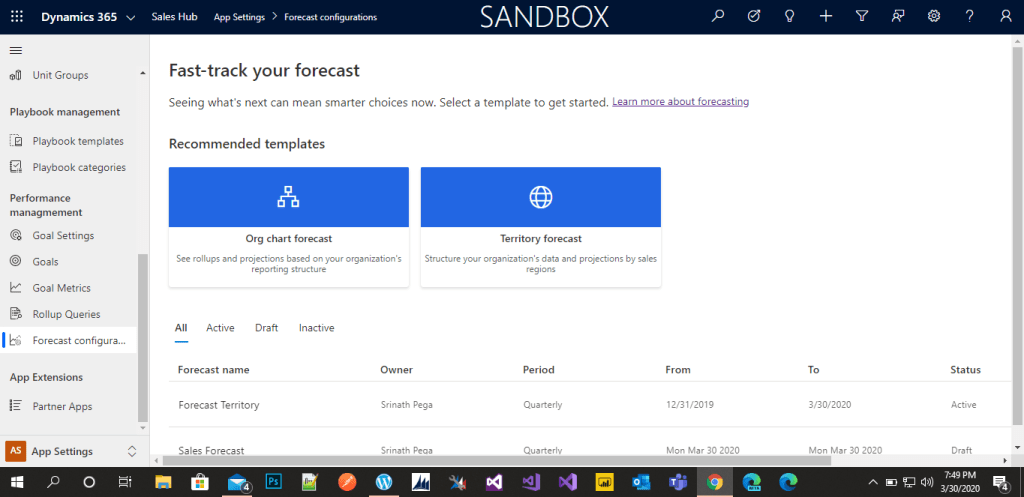
Task: Open the advanced find filter icon
Action: tap(862, 17)
